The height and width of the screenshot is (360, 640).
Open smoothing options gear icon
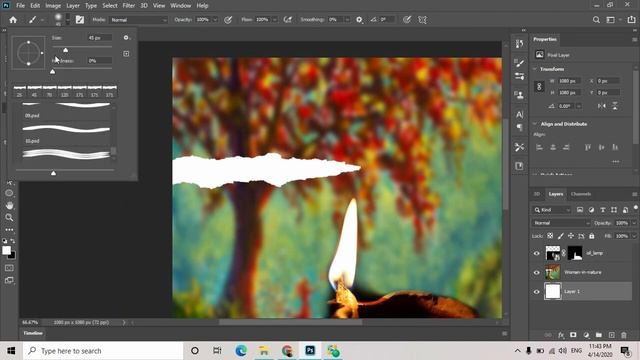(x=359, y=20)
